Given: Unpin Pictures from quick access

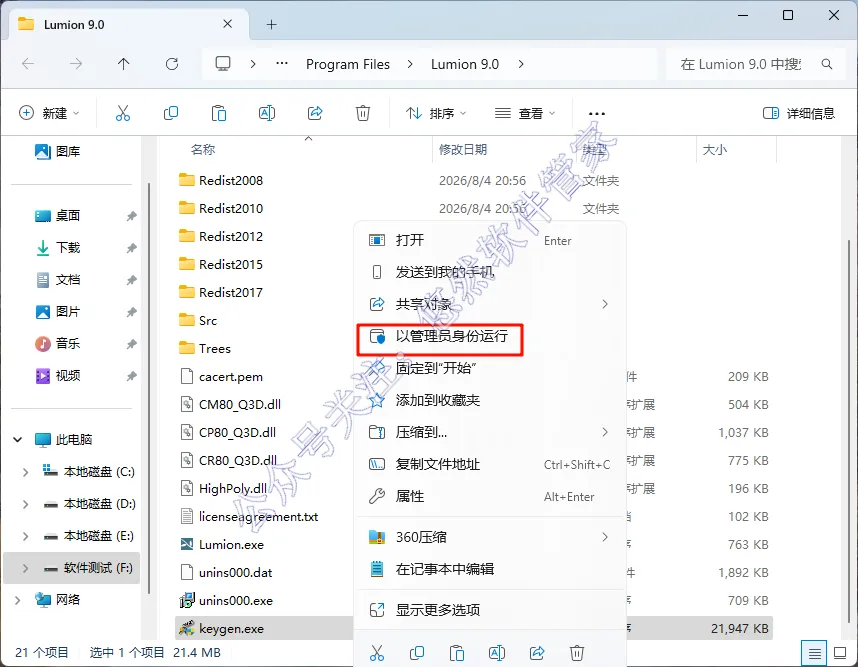Looking at the screenshot, I should coord(131,312).
